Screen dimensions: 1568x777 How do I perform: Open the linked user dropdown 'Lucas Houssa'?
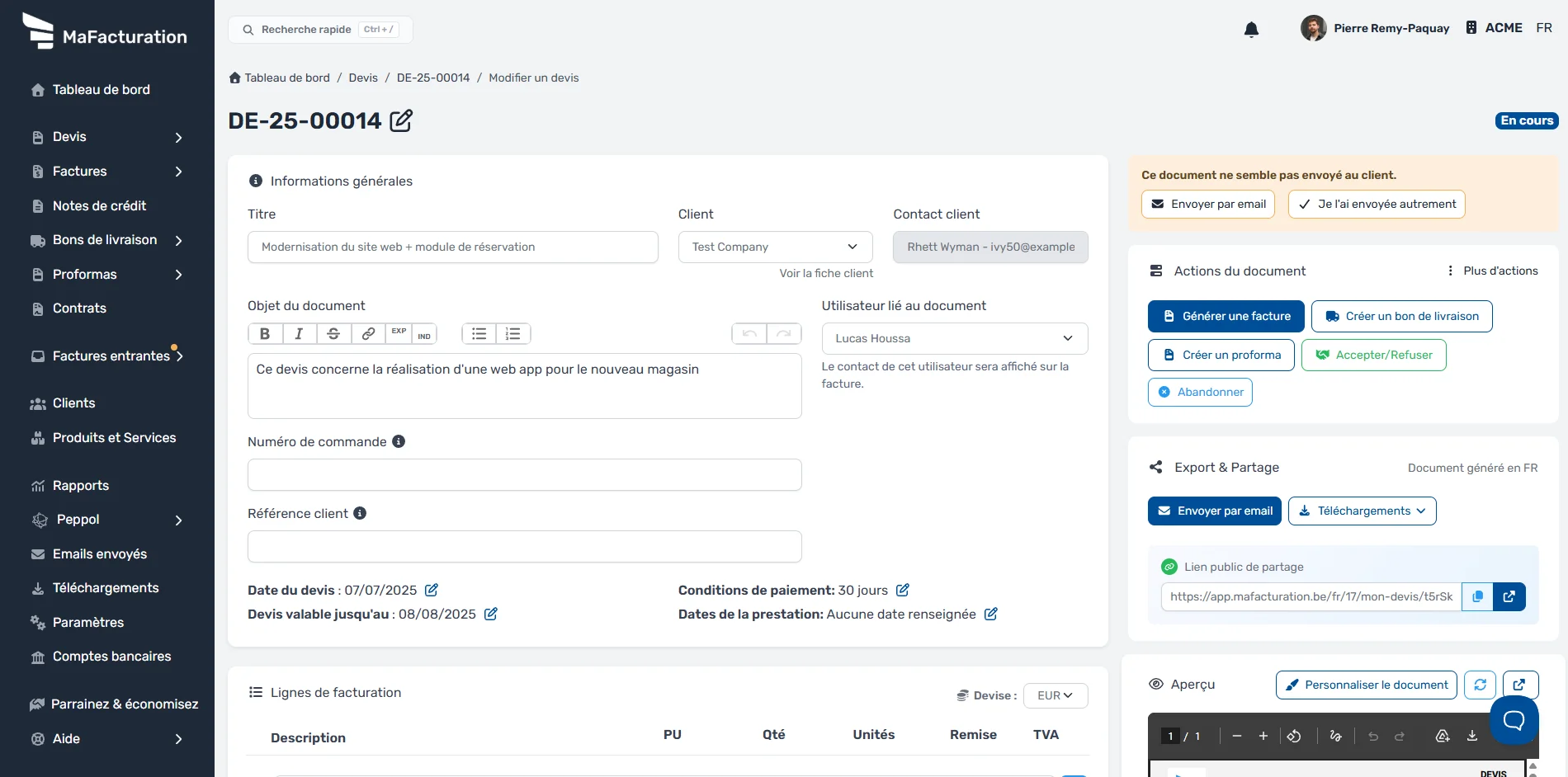coord(955,338)
